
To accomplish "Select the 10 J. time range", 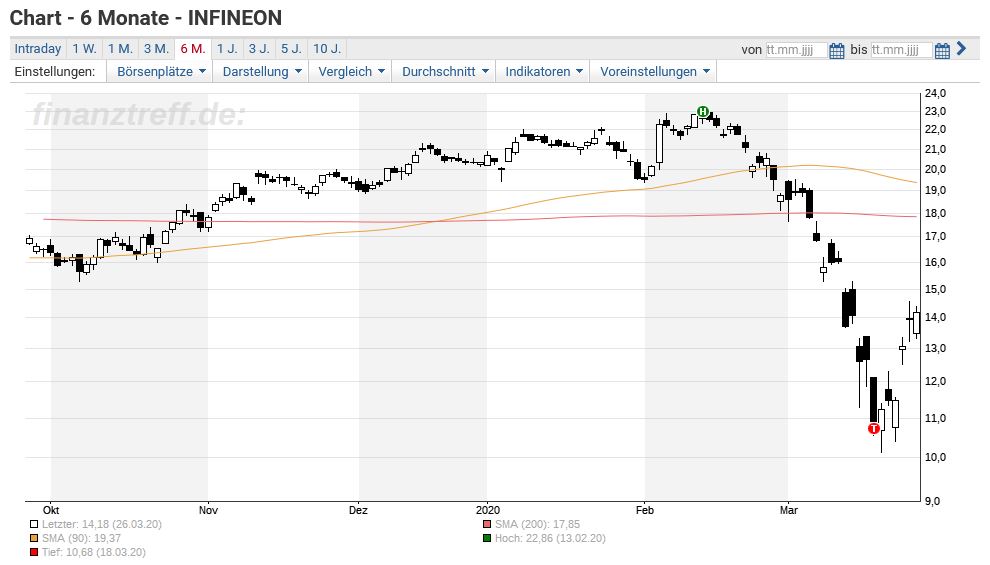I will pos(326,49).
